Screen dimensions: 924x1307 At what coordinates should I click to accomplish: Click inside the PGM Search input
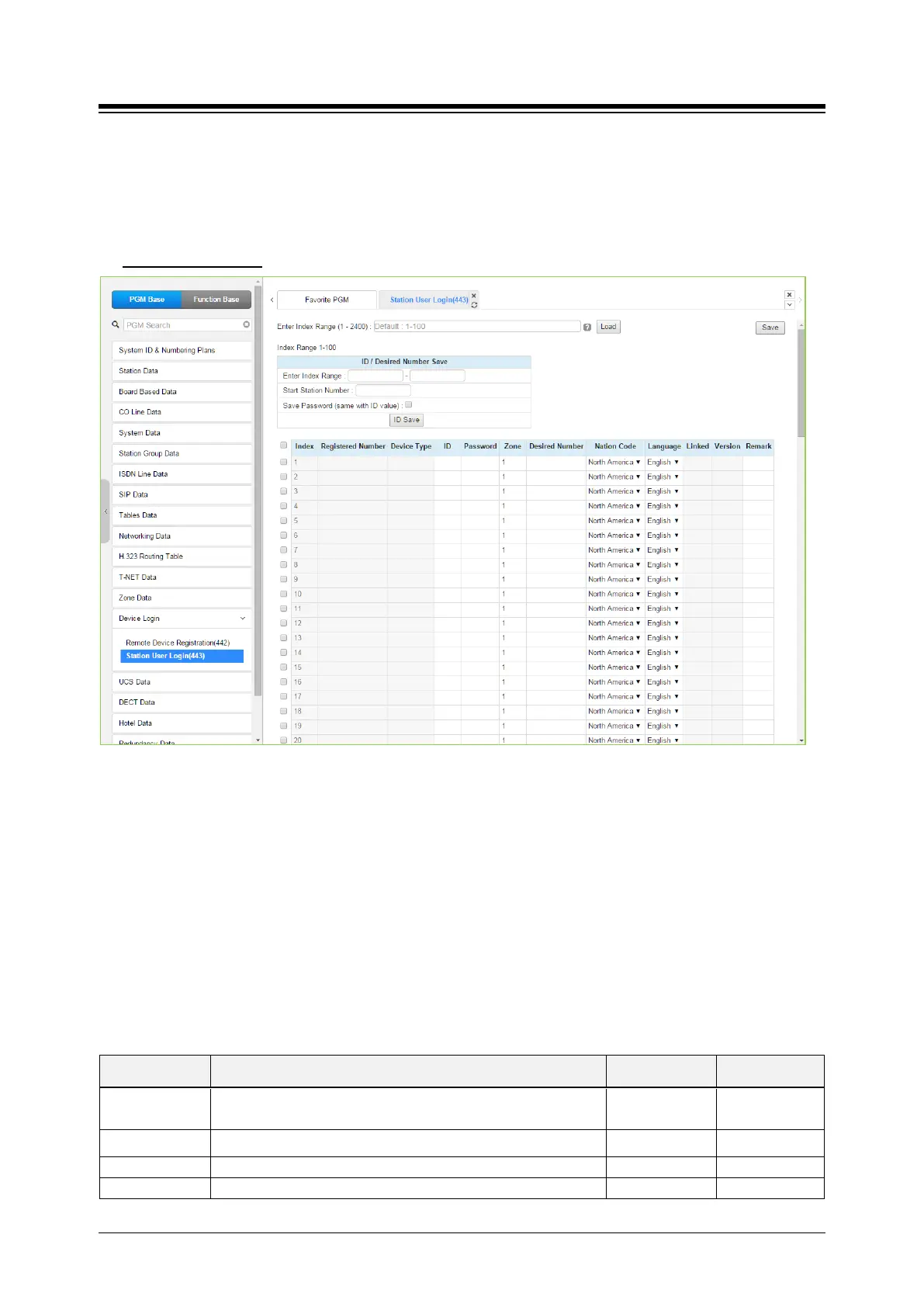(183, 325)
